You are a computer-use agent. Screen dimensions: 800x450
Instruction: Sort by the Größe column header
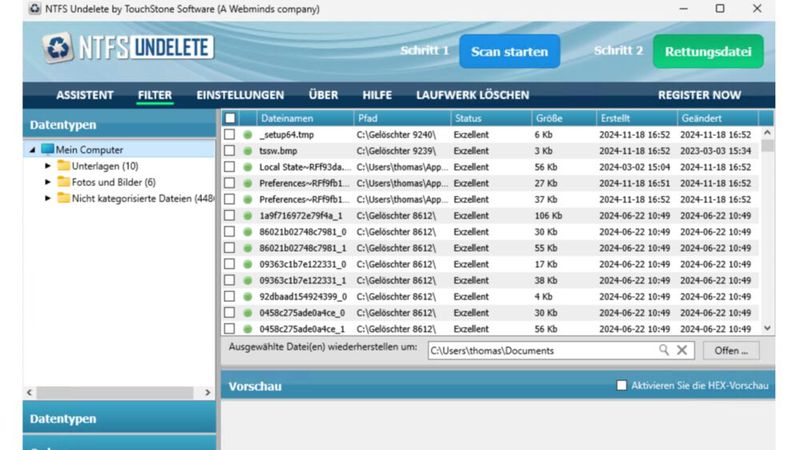coord(564,118)
